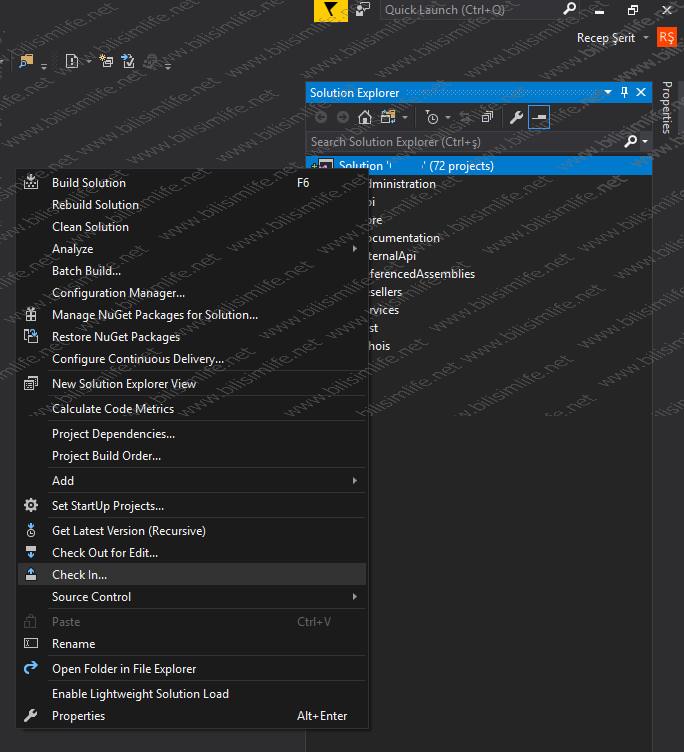The image size is (684, 752).
Task: Choose Build Solution from context menu
Action: click(192, 183)
